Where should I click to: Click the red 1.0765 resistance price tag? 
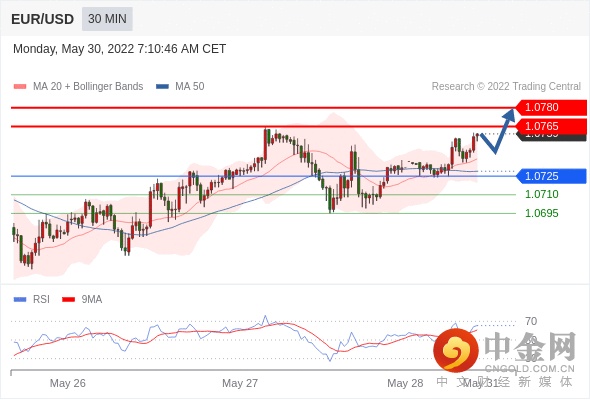click(x=551, y=126)
